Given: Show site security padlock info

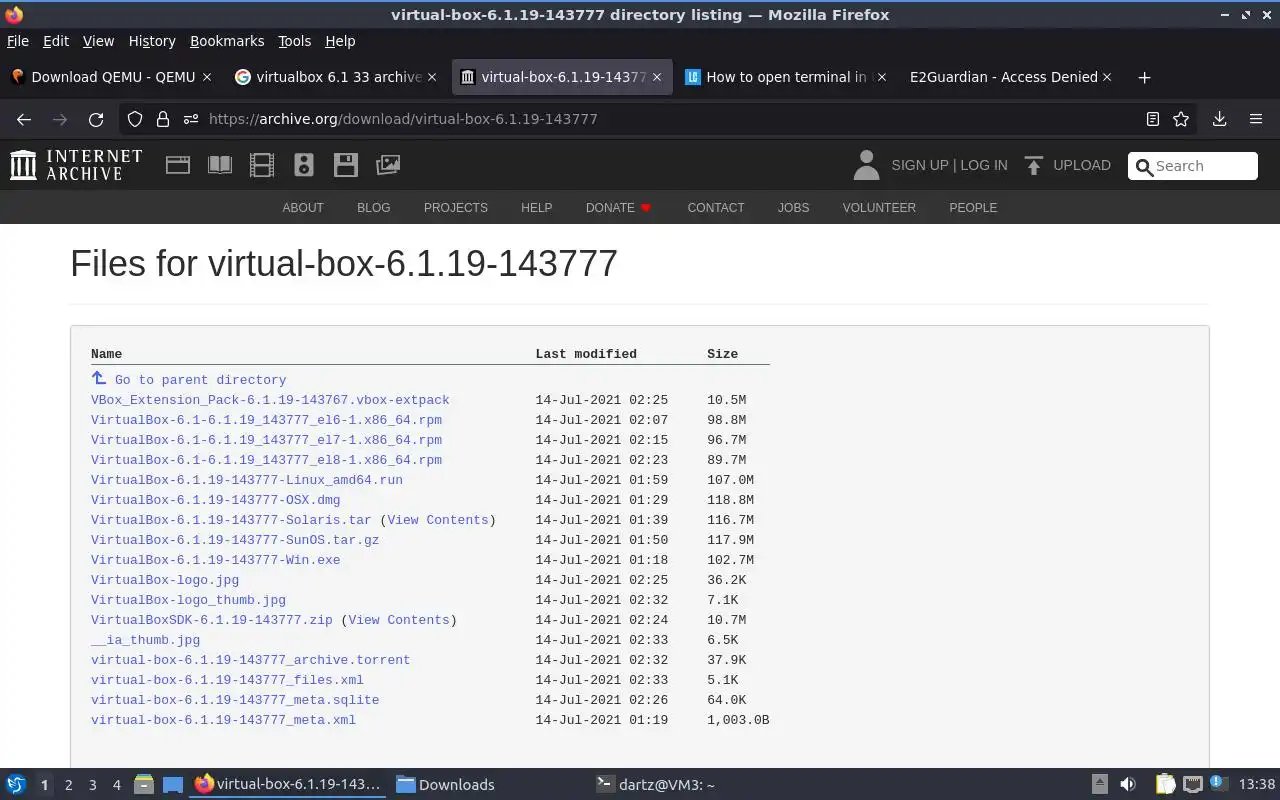Looking at the screenshot, I should coord(163,119).
